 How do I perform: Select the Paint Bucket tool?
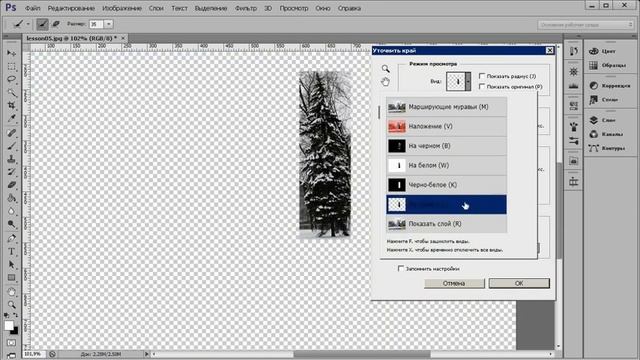[11, 198]
